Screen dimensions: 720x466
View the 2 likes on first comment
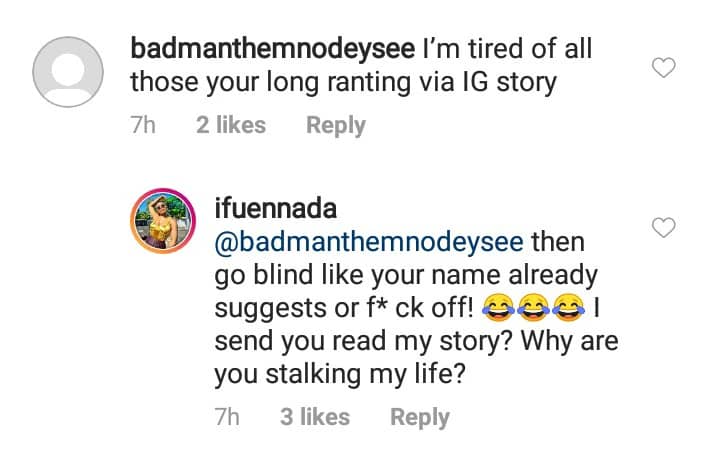pyautogui.click(x=231, y=126)
